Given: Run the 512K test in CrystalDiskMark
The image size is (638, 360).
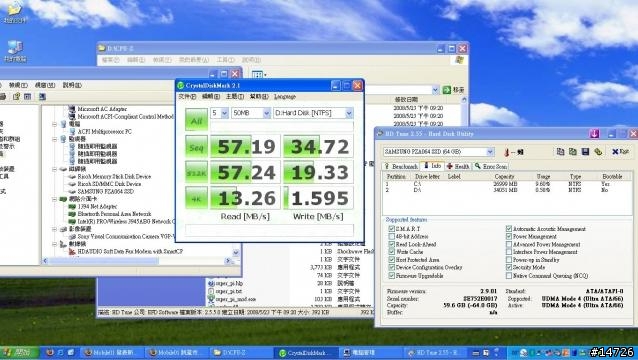Looking at the screenshot, I should 196,172.
